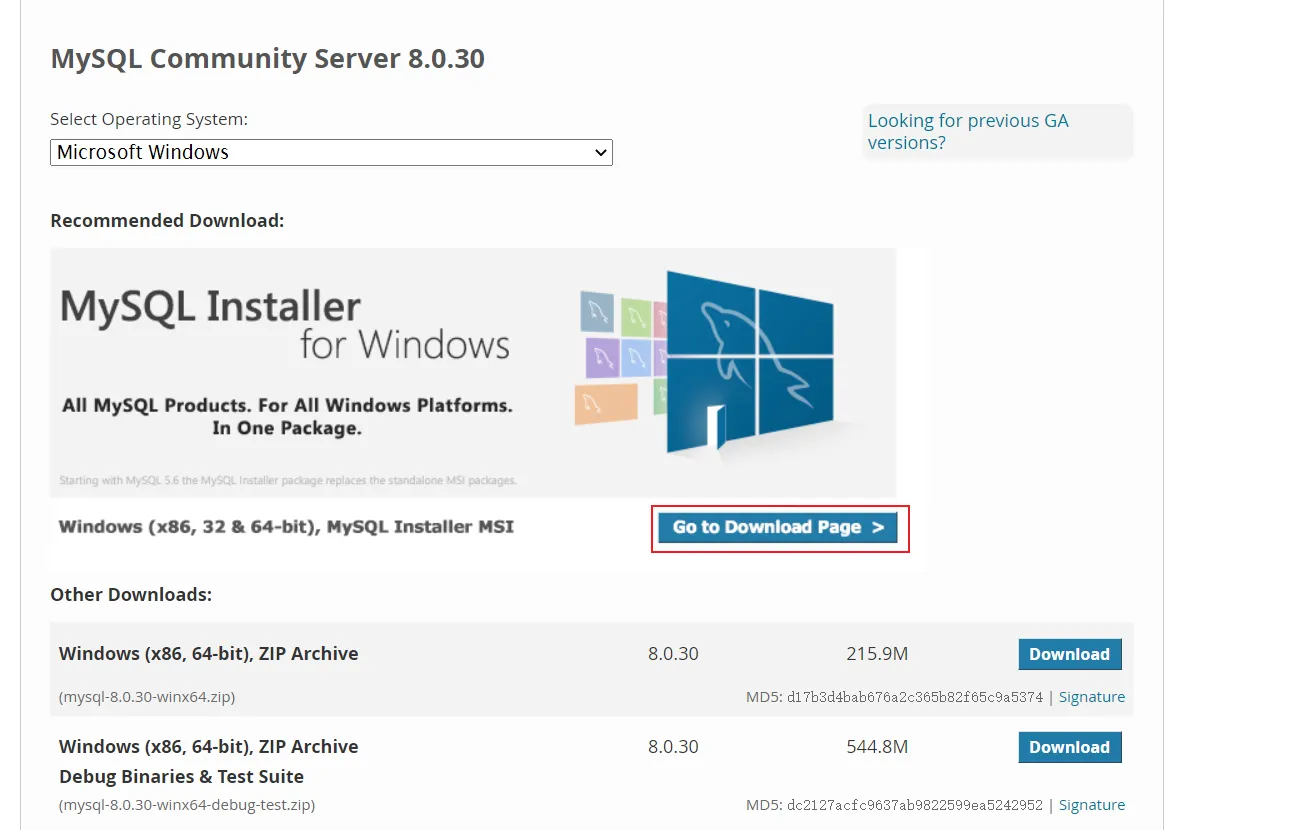The width and height of the screenshot is (1297, 830).
Task: Click Windows (x86, 32 & 64-bit), MySQL Installer MSI text
Action: [286, 526]
